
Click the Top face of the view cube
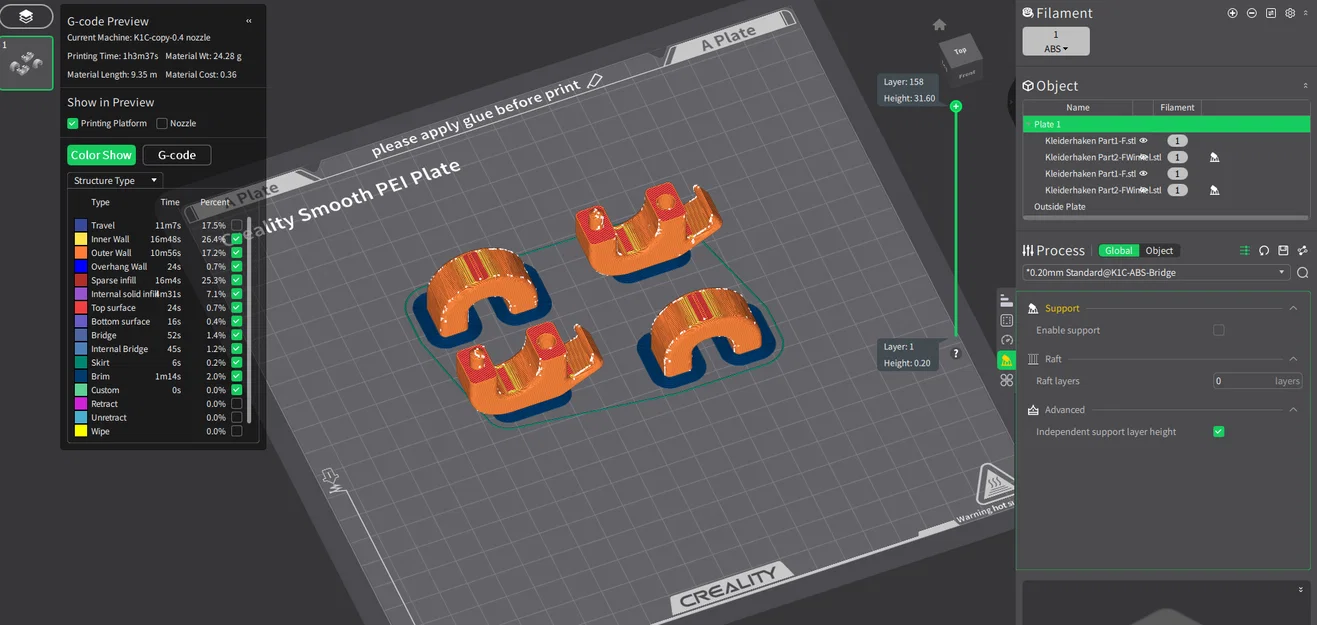click(960, 51)
